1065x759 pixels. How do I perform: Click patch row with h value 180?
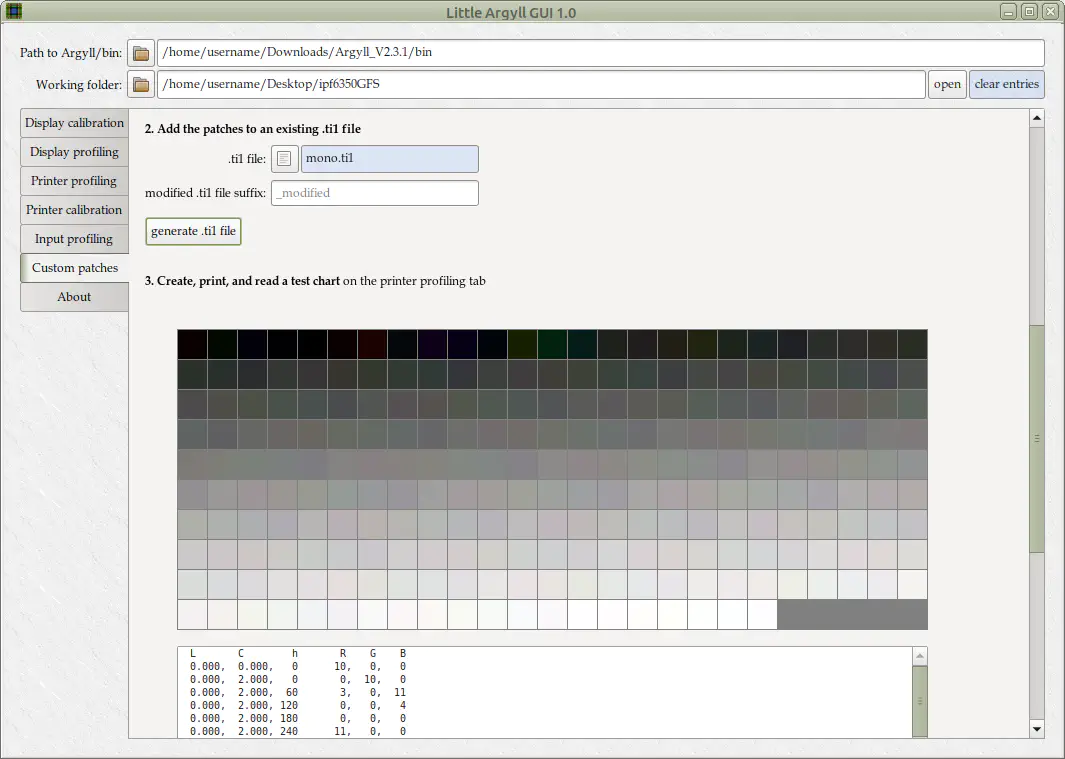pos(298,718)
